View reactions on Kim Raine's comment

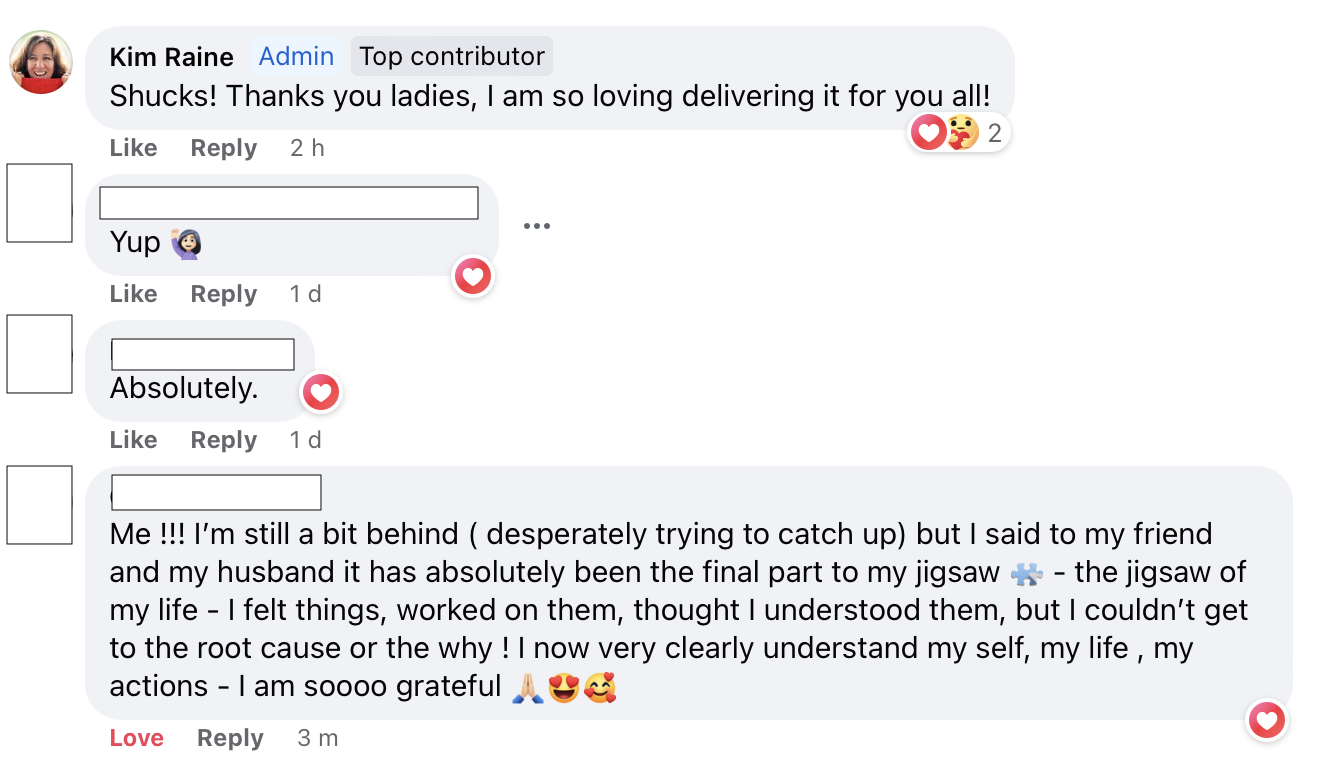click(x=957, y=132)
